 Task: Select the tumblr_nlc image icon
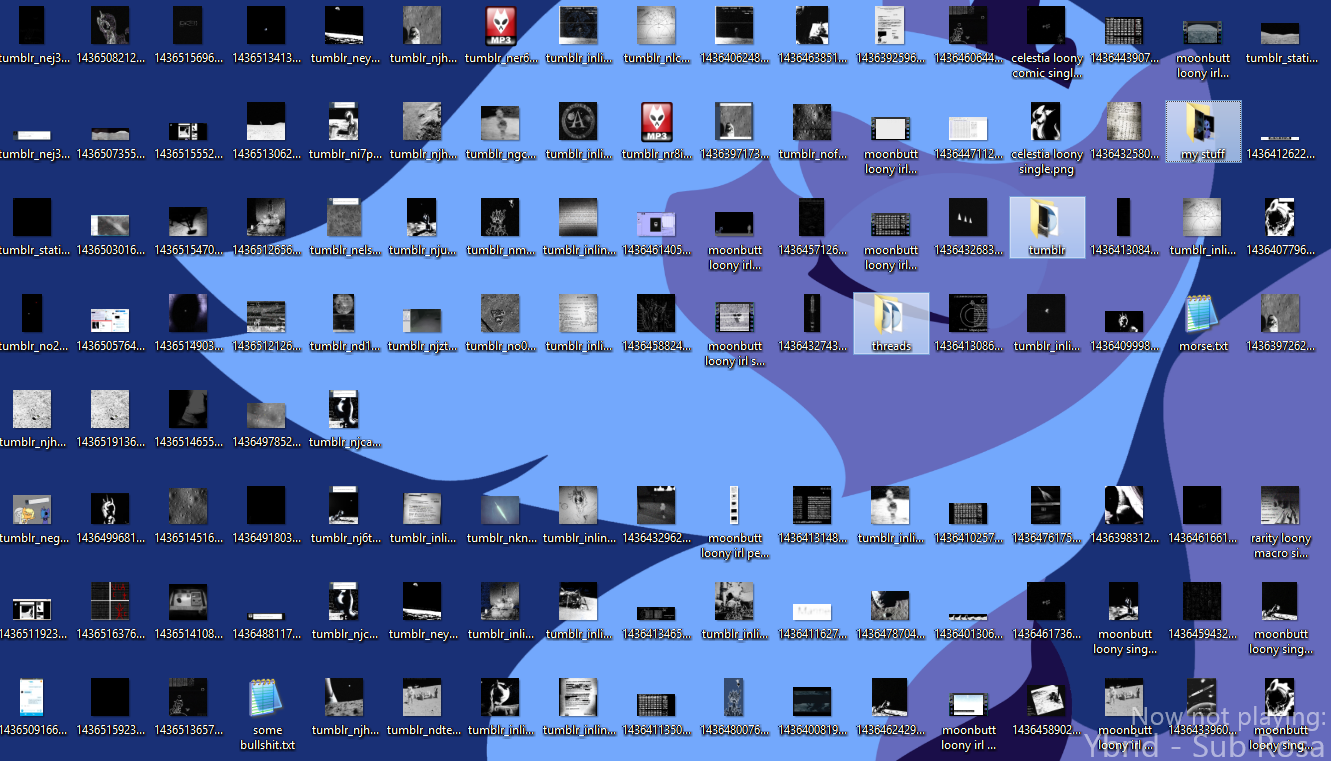point(657,25)
